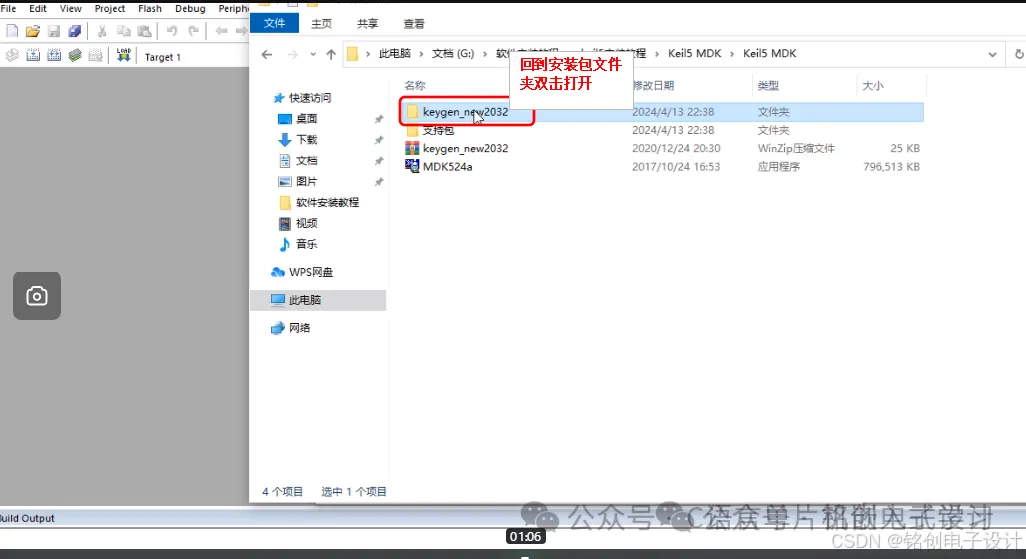This screenshot has width=1026, height=559.
Task: Click 文档 (G:) in the address breadcrumb
Action: click(453, 54)
